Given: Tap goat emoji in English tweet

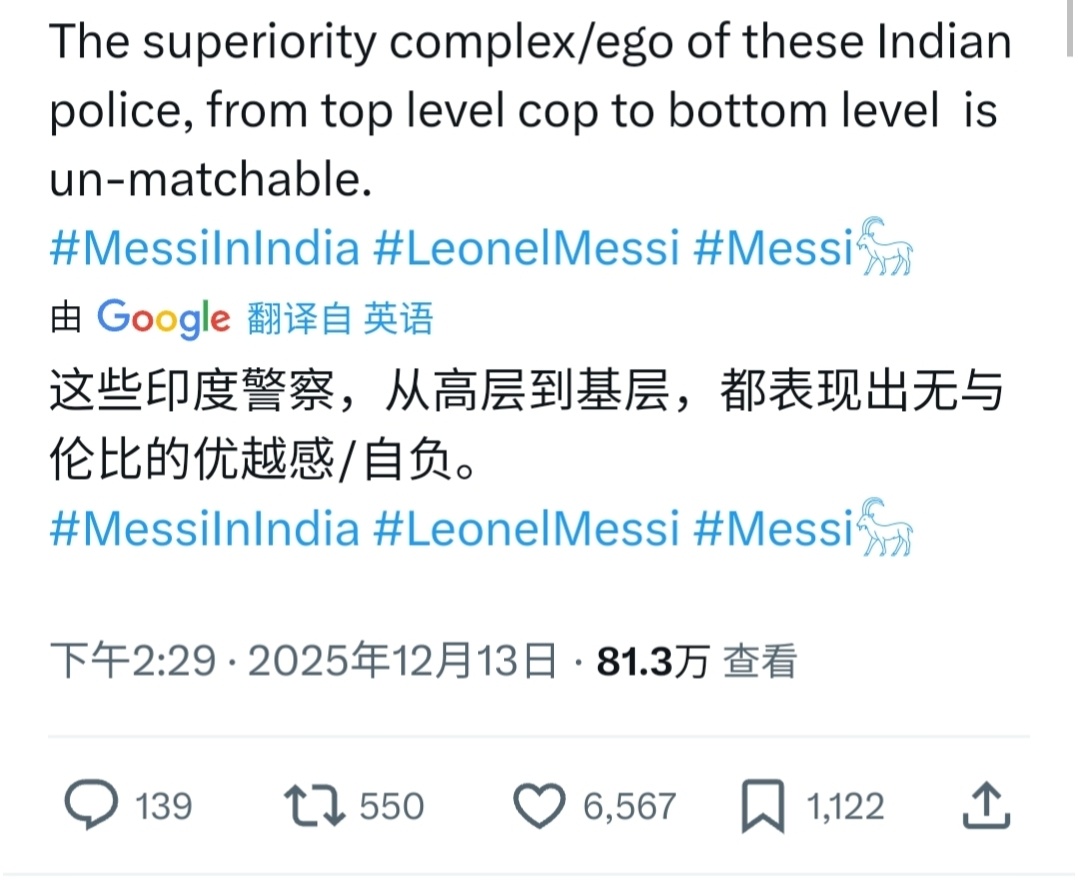Looking at the screenshot, I should pos(885,248).
